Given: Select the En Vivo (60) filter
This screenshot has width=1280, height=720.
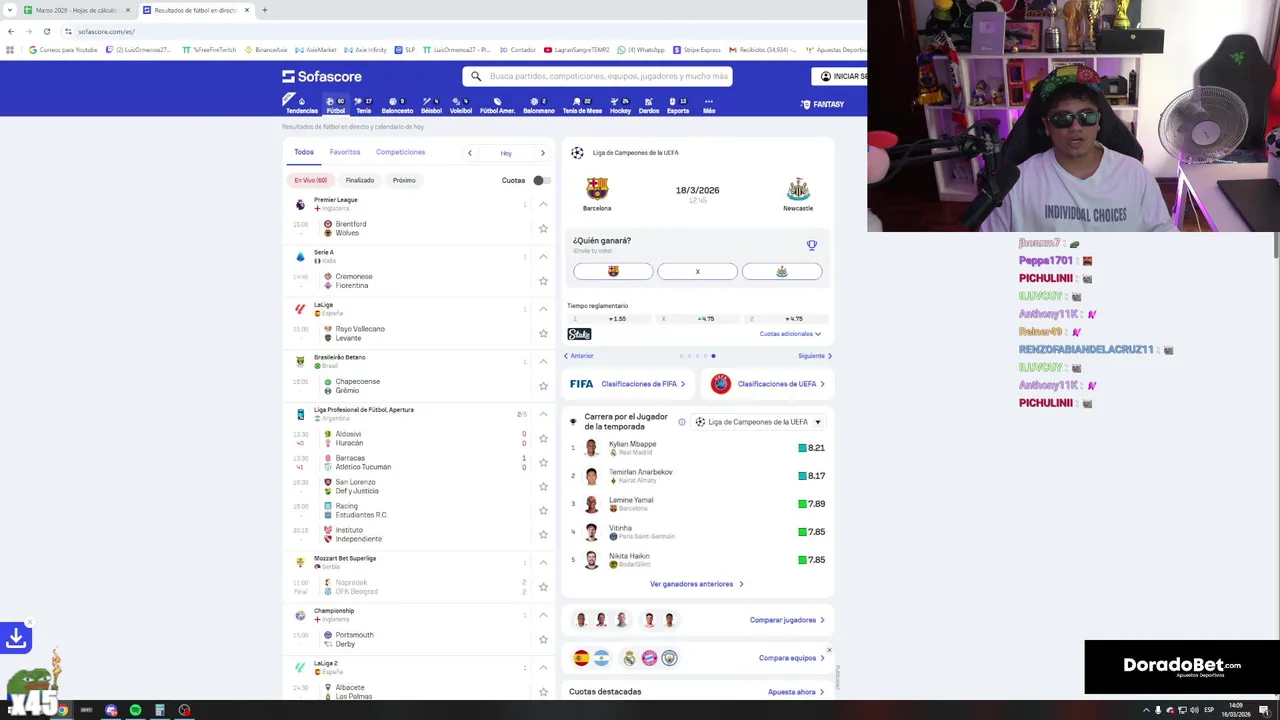Looking at the screenshot, I should click(310, 180).
